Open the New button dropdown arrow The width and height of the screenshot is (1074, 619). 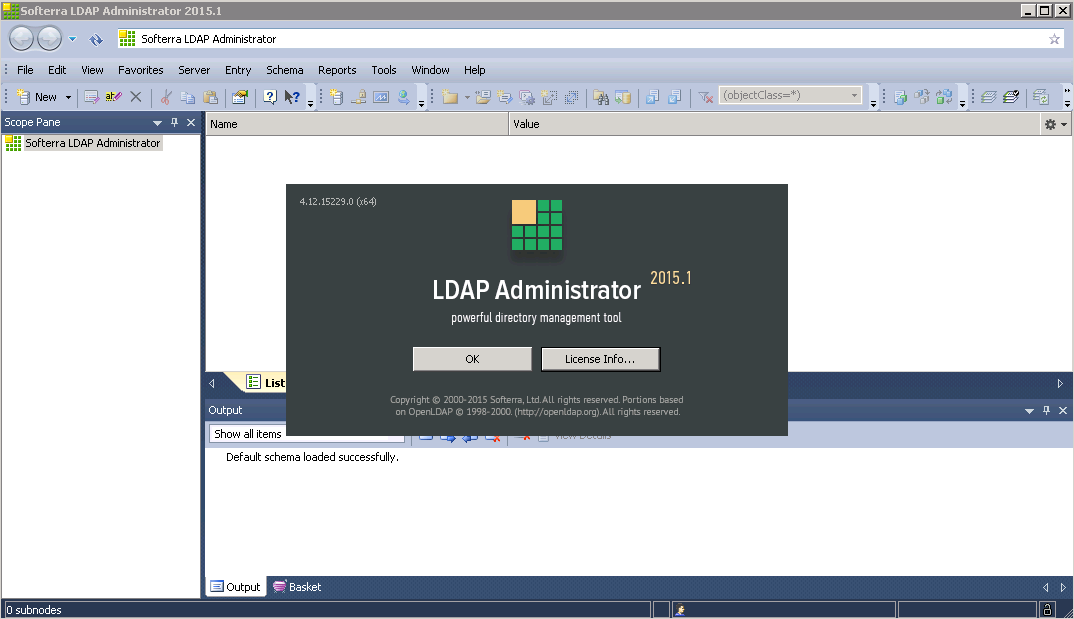(68, 97)
